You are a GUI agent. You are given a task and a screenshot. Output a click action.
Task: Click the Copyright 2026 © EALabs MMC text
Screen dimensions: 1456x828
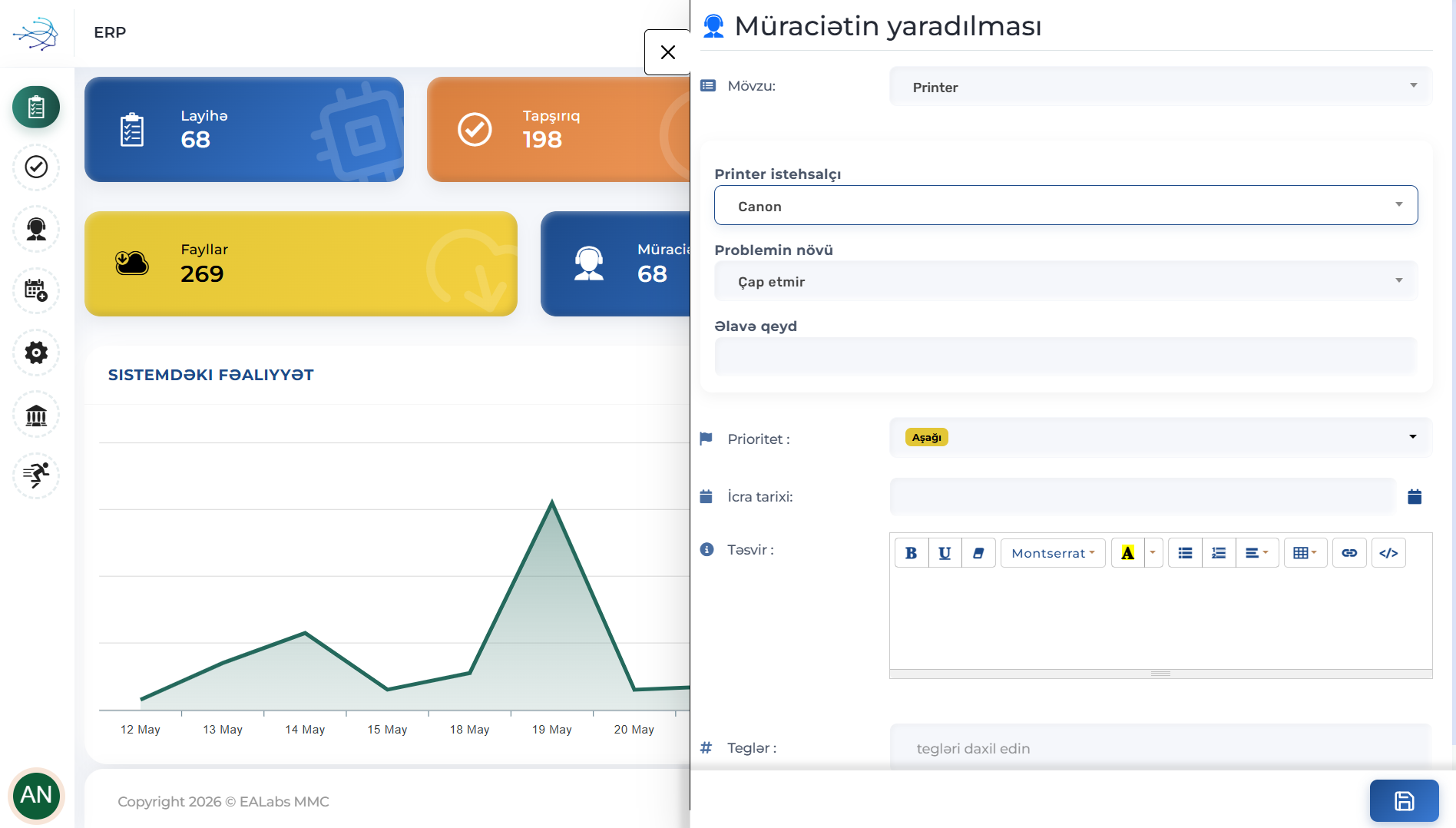click(223, 801)
